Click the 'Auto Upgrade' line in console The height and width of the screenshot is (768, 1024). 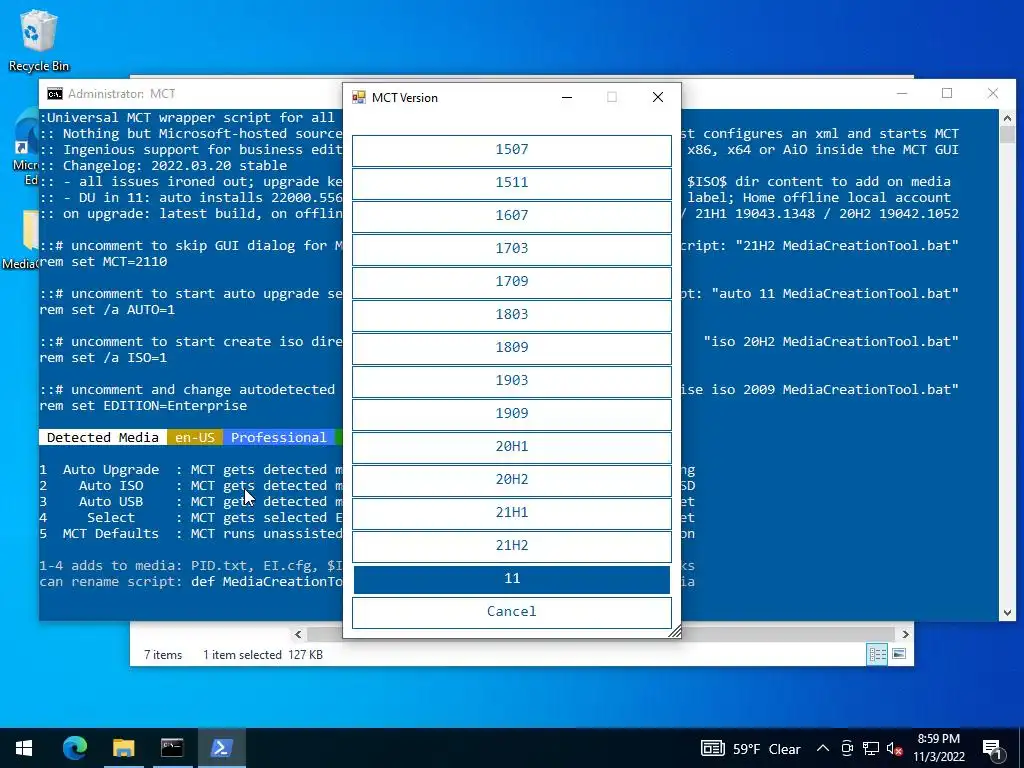[191, 470]
